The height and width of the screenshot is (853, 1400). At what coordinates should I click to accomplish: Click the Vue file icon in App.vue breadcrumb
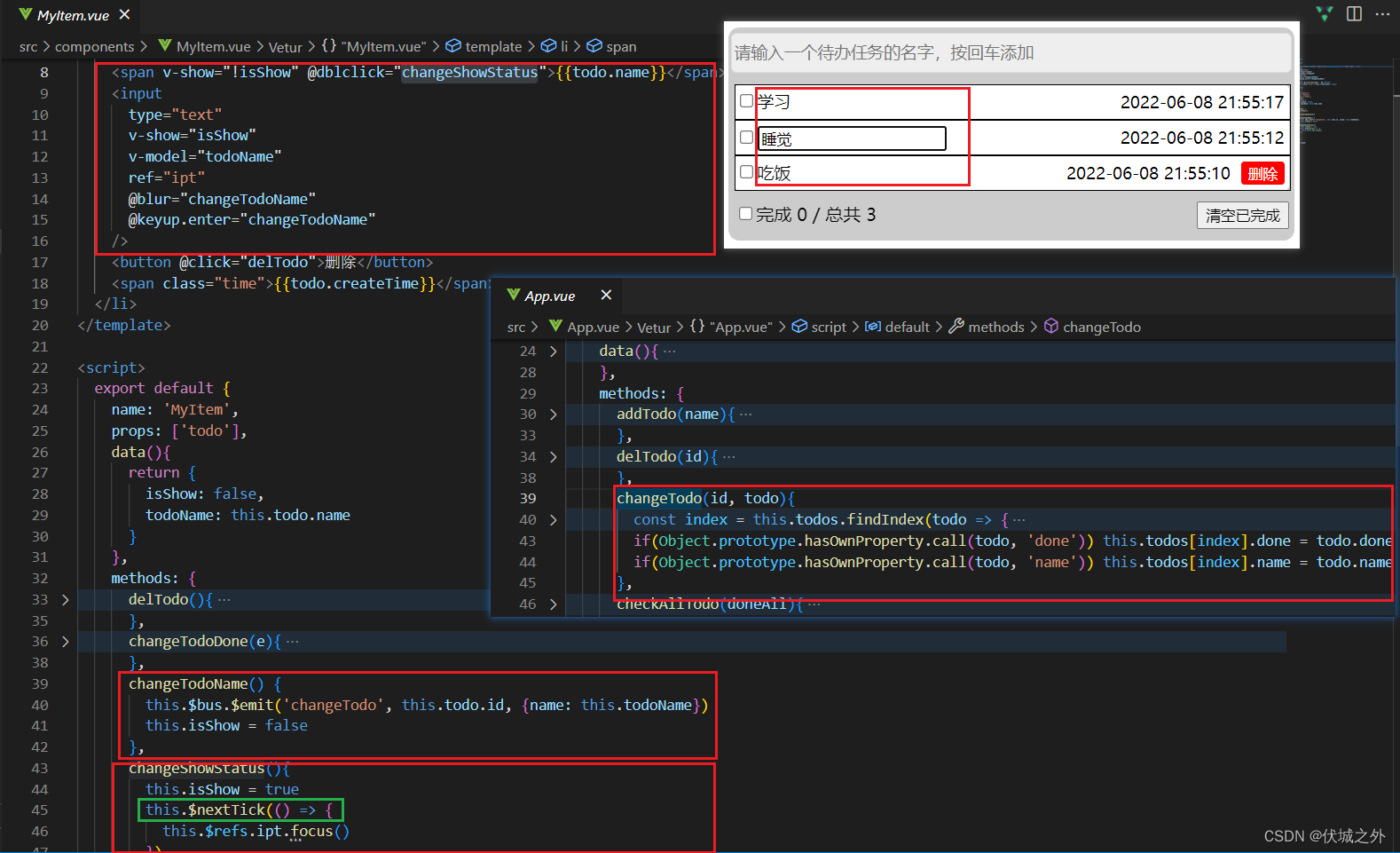pyautogui.click(x=555, y=326)
